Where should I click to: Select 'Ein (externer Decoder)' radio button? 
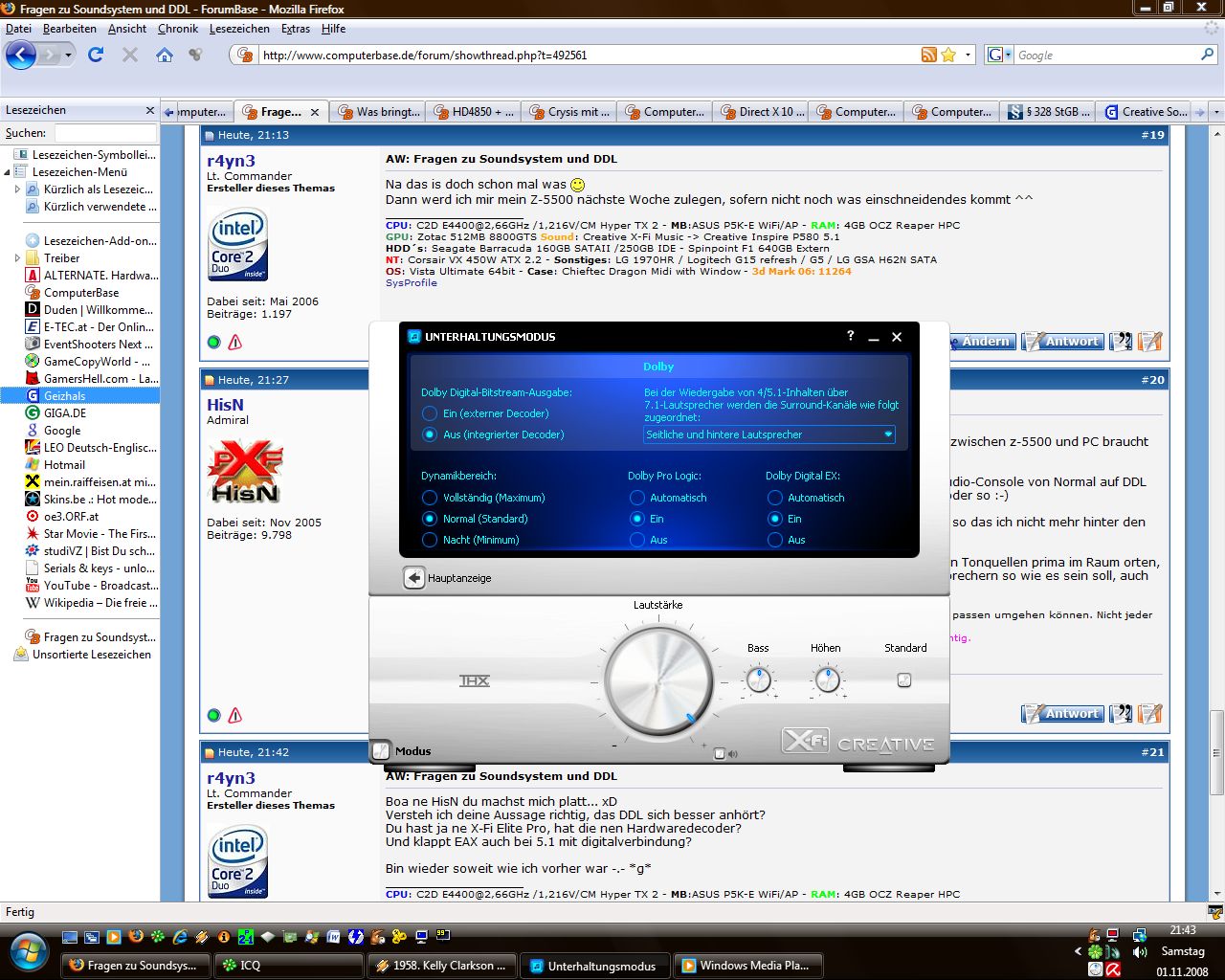coord(430,413)
